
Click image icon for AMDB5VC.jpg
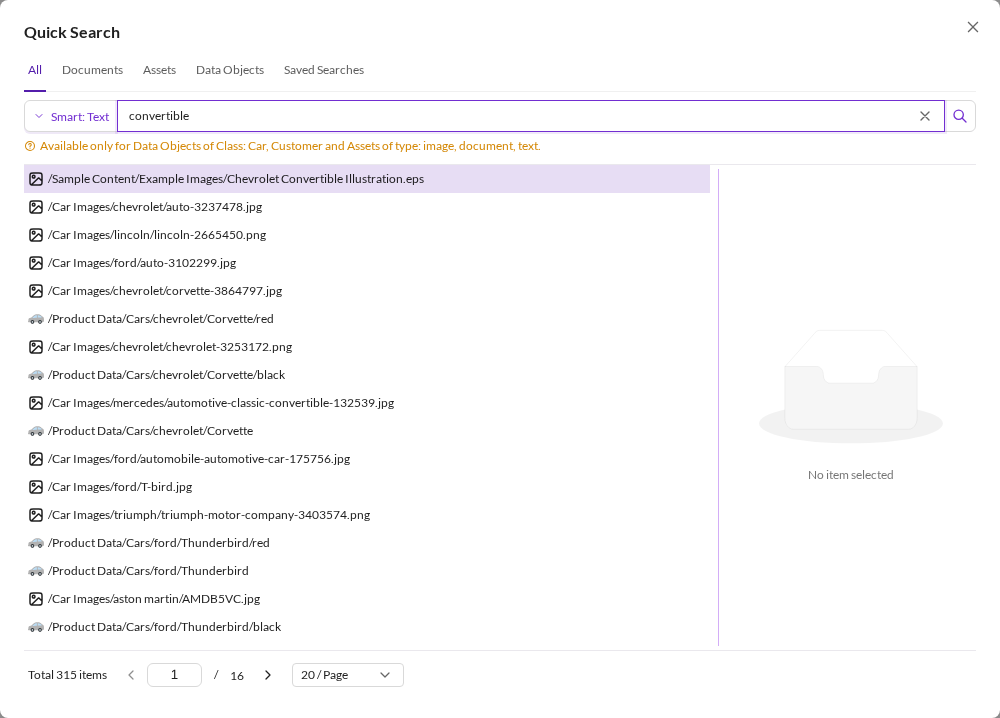click(x=36, y=599)
